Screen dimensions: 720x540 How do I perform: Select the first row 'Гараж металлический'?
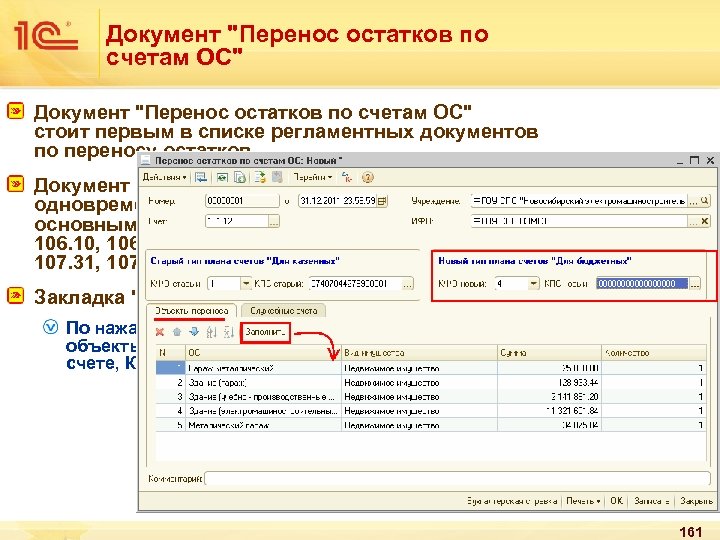(x=430, y=368)
